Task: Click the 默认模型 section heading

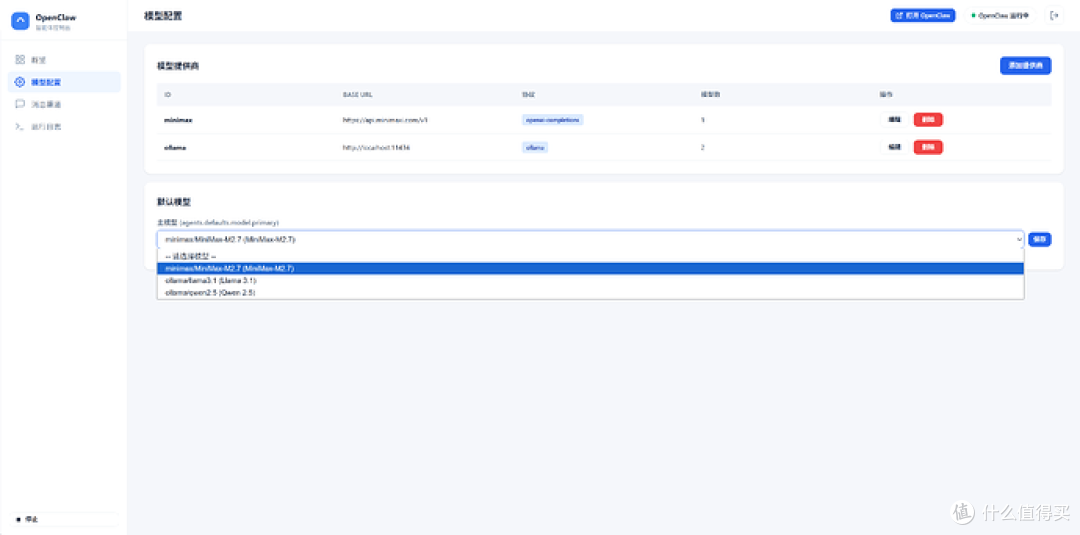Action: [x=174, y=202]
